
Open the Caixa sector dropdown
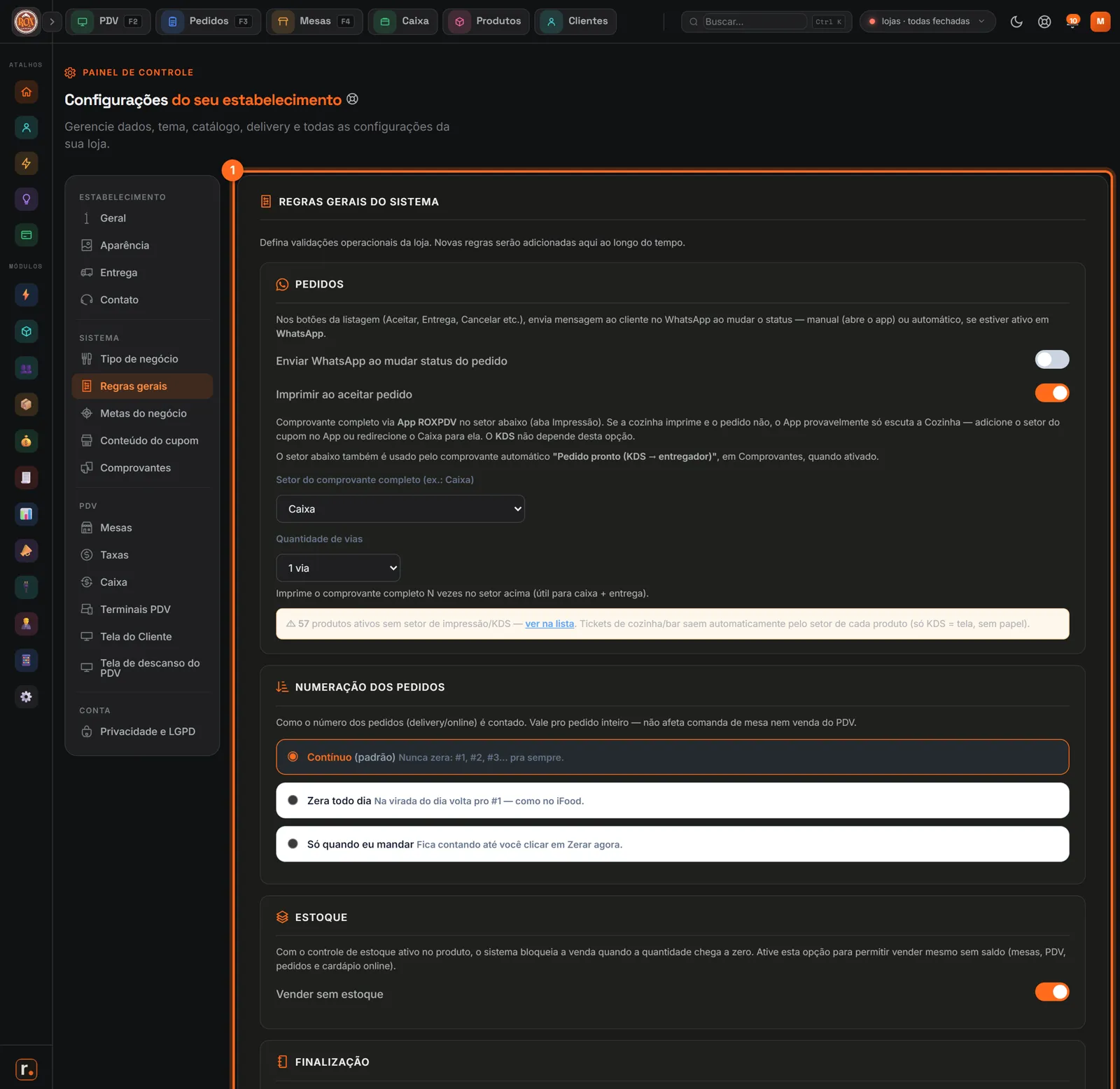pos(400,509)
